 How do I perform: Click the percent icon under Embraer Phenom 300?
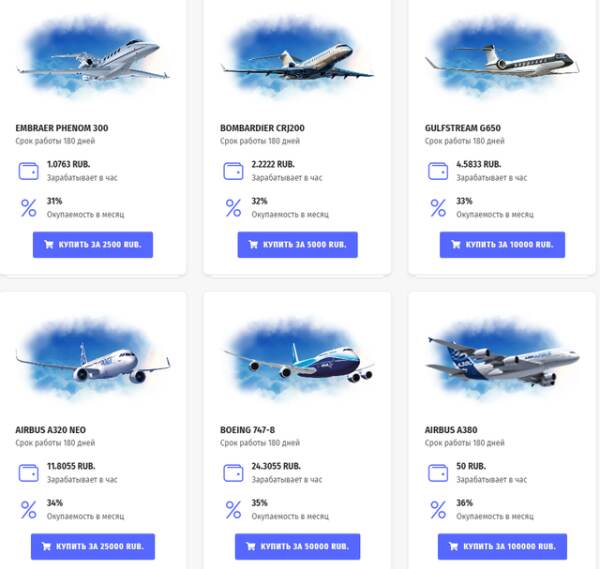[x=28, y=208]
